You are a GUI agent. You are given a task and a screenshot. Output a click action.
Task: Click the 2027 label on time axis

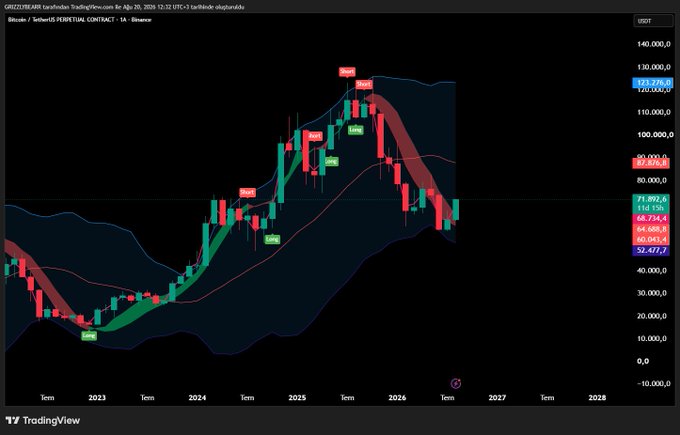click(497, 397)
